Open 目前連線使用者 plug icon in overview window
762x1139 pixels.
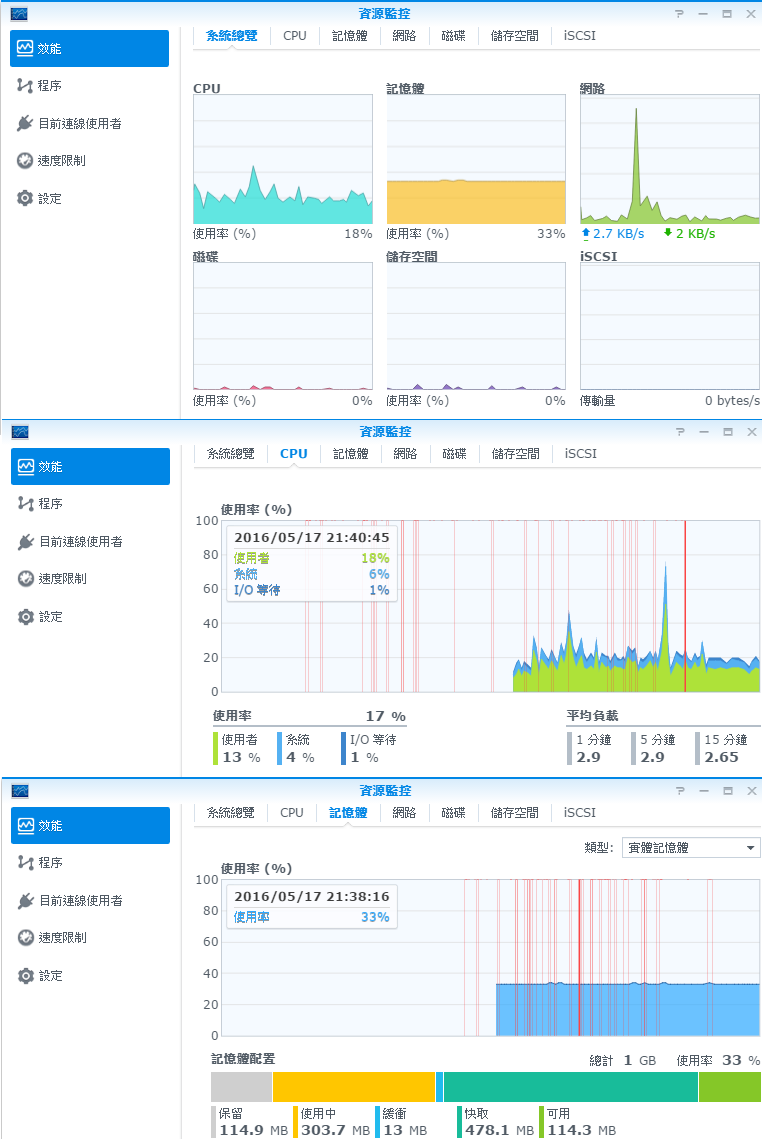tap(25, 123)
